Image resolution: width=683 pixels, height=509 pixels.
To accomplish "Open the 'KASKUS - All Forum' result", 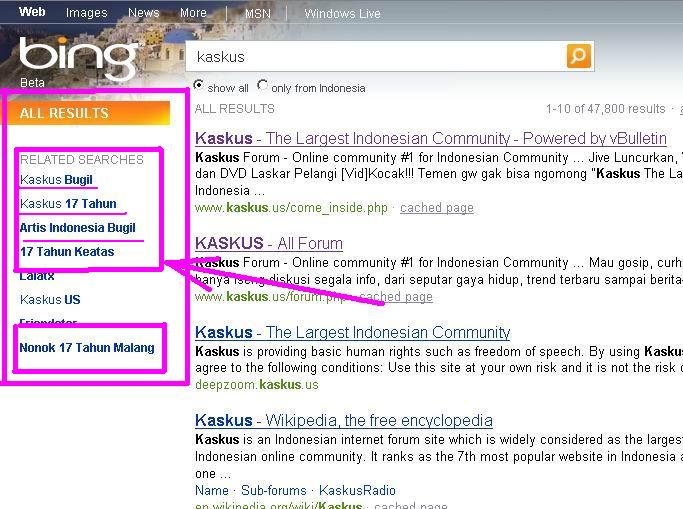I will click(269, 243).
